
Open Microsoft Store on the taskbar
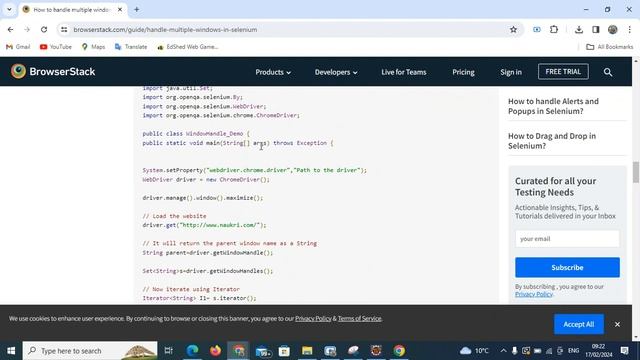click(284, 351)
